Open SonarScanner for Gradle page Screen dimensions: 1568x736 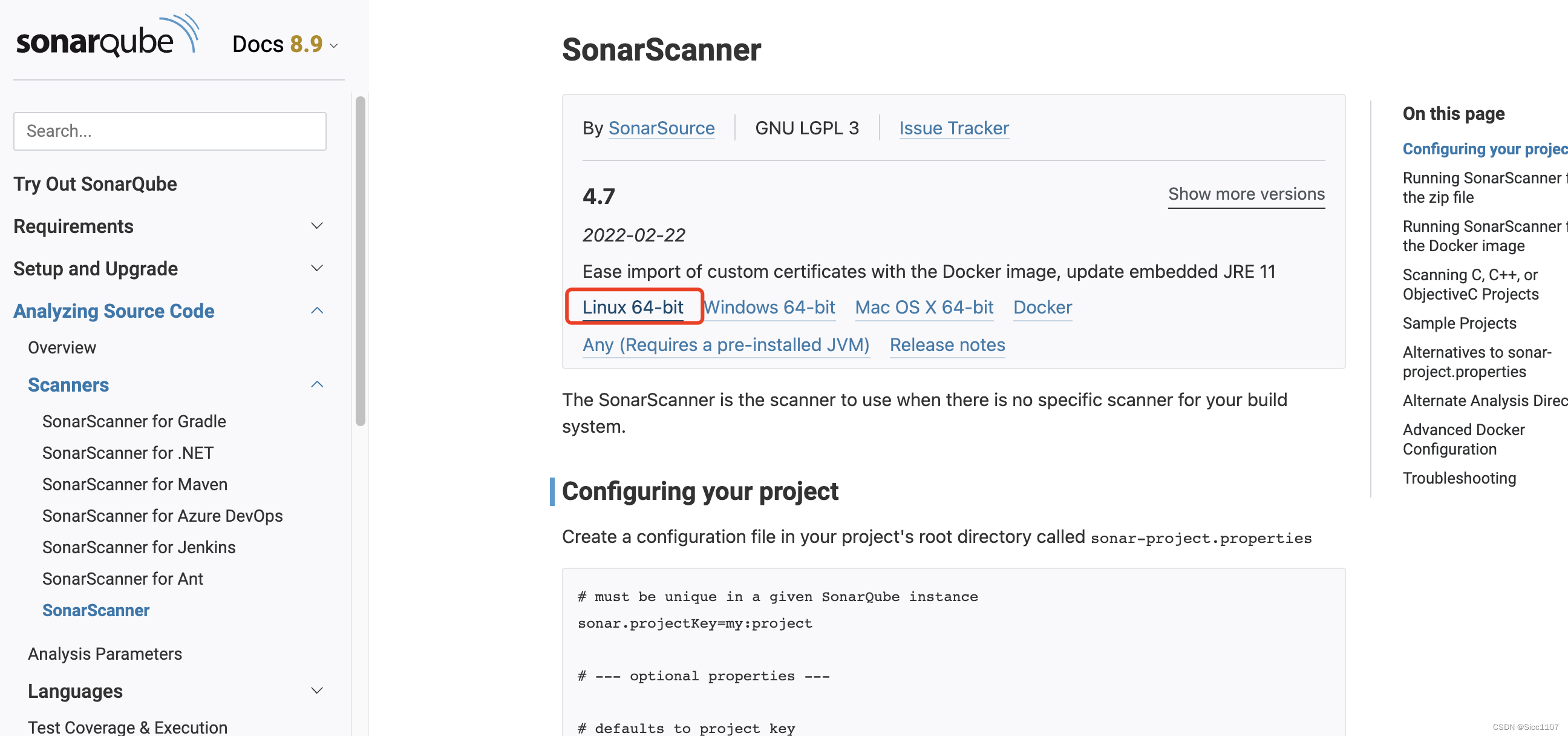tap(134, 421)
